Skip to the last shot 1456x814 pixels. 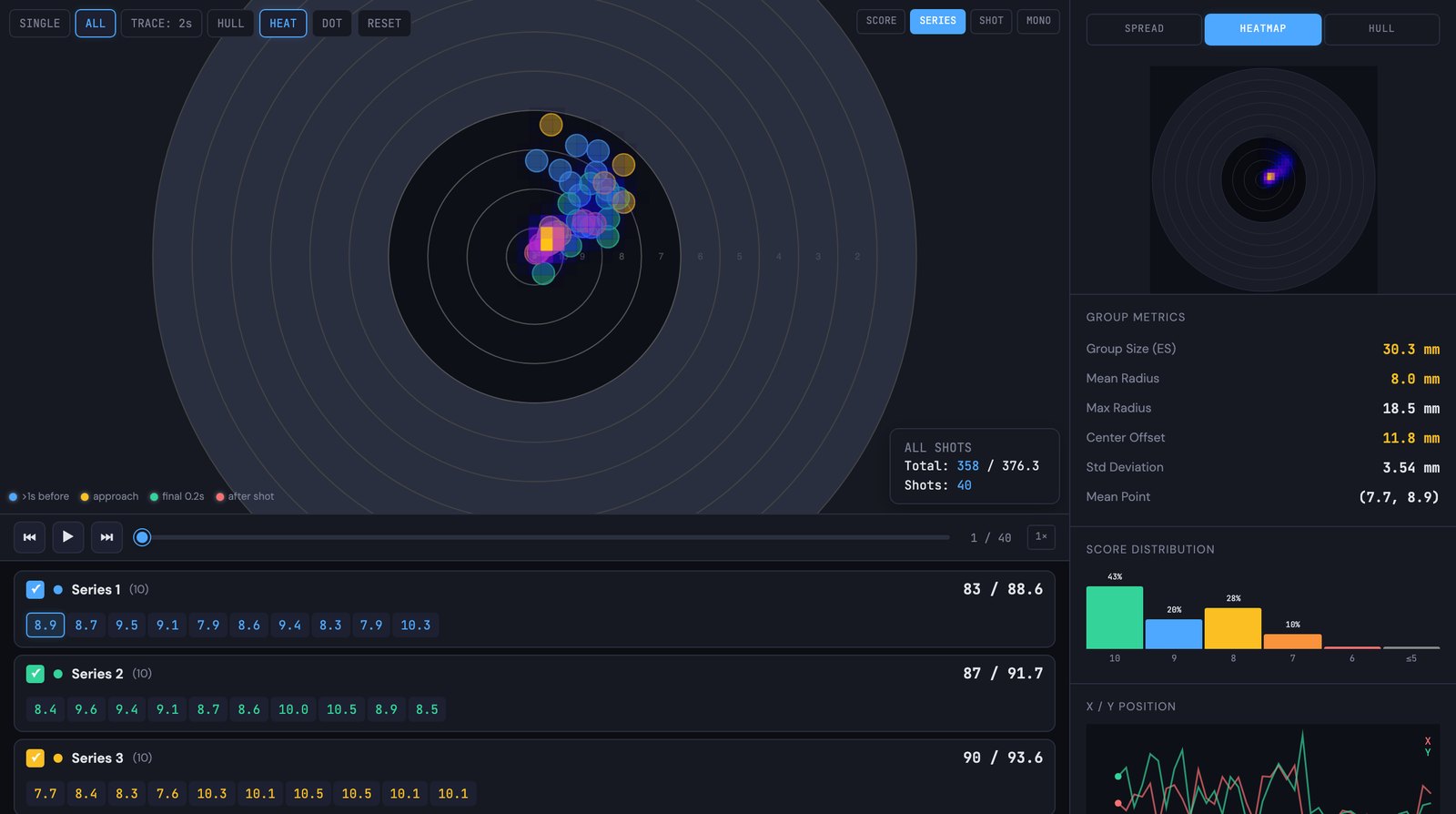106,537
